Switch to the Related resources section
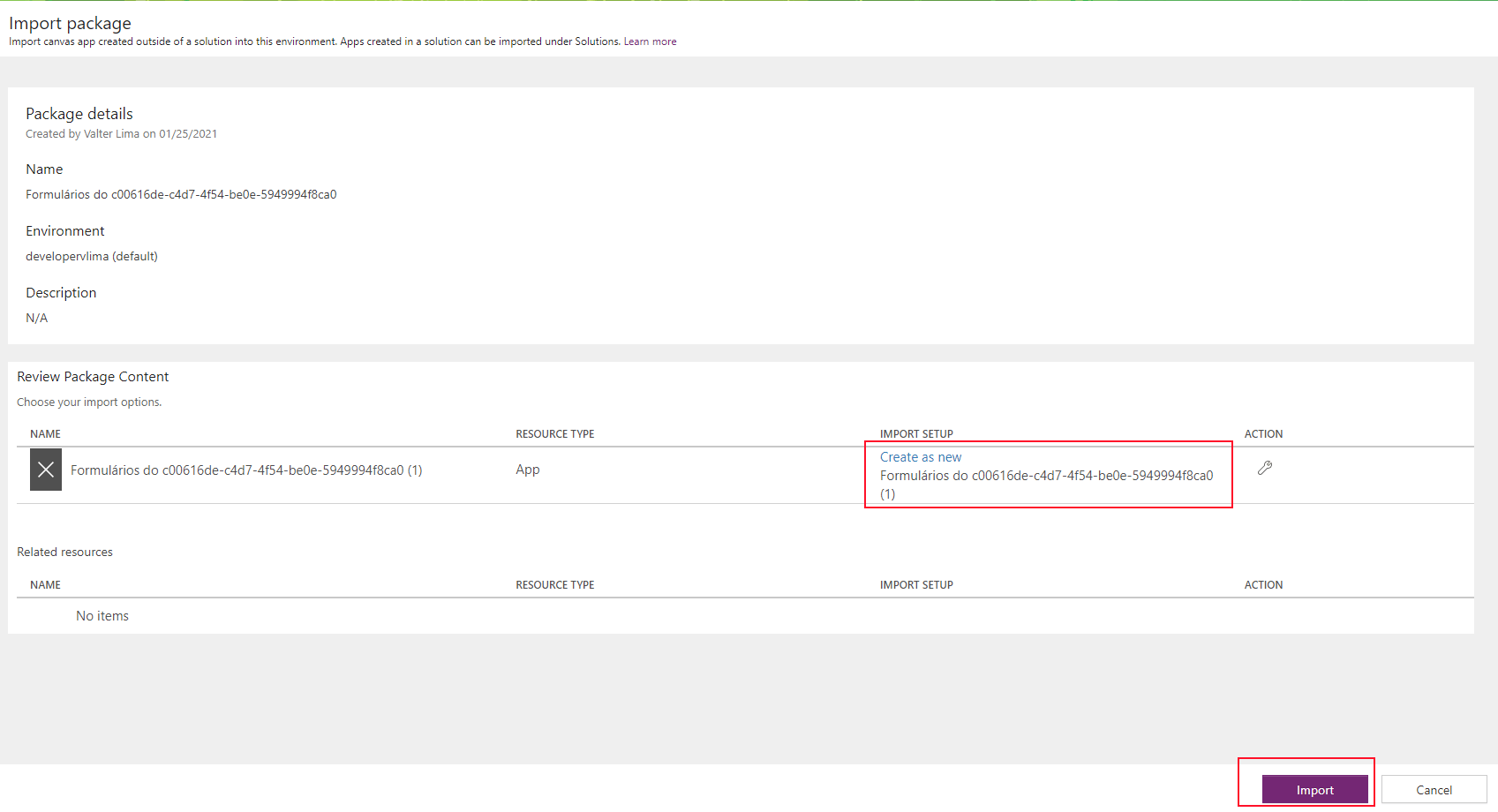The height and width of the screenshot is (812, 1498). (64, 551)
